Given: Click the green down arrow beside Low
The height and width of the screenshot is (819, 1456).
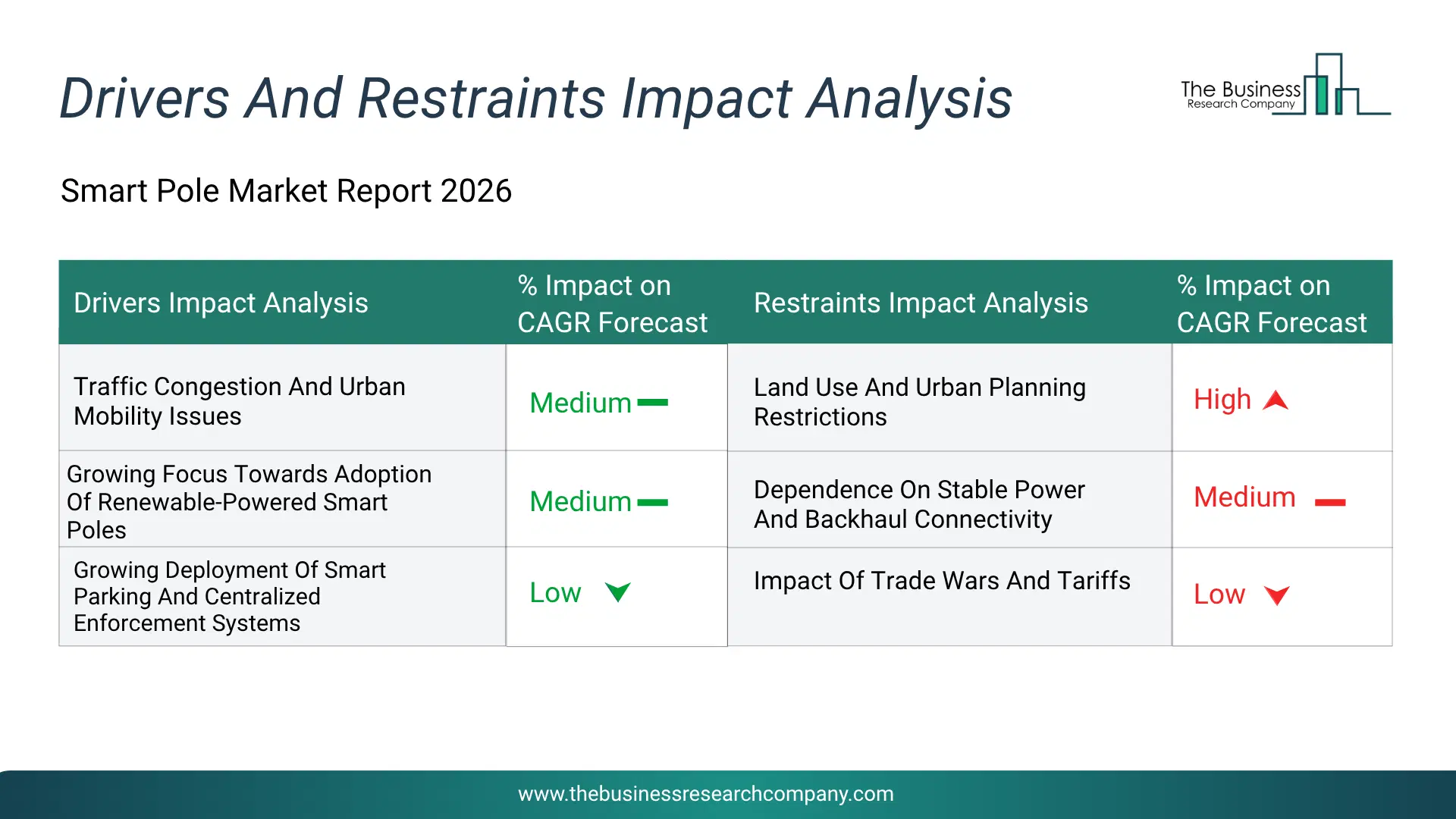Looking at the screenshot, I should 618,592.
